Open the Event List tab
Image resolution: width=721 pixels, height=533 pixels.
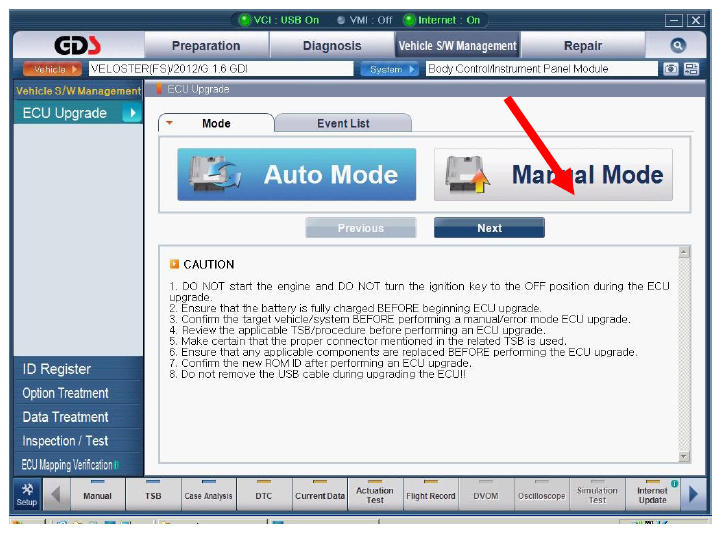pos(343,123)
